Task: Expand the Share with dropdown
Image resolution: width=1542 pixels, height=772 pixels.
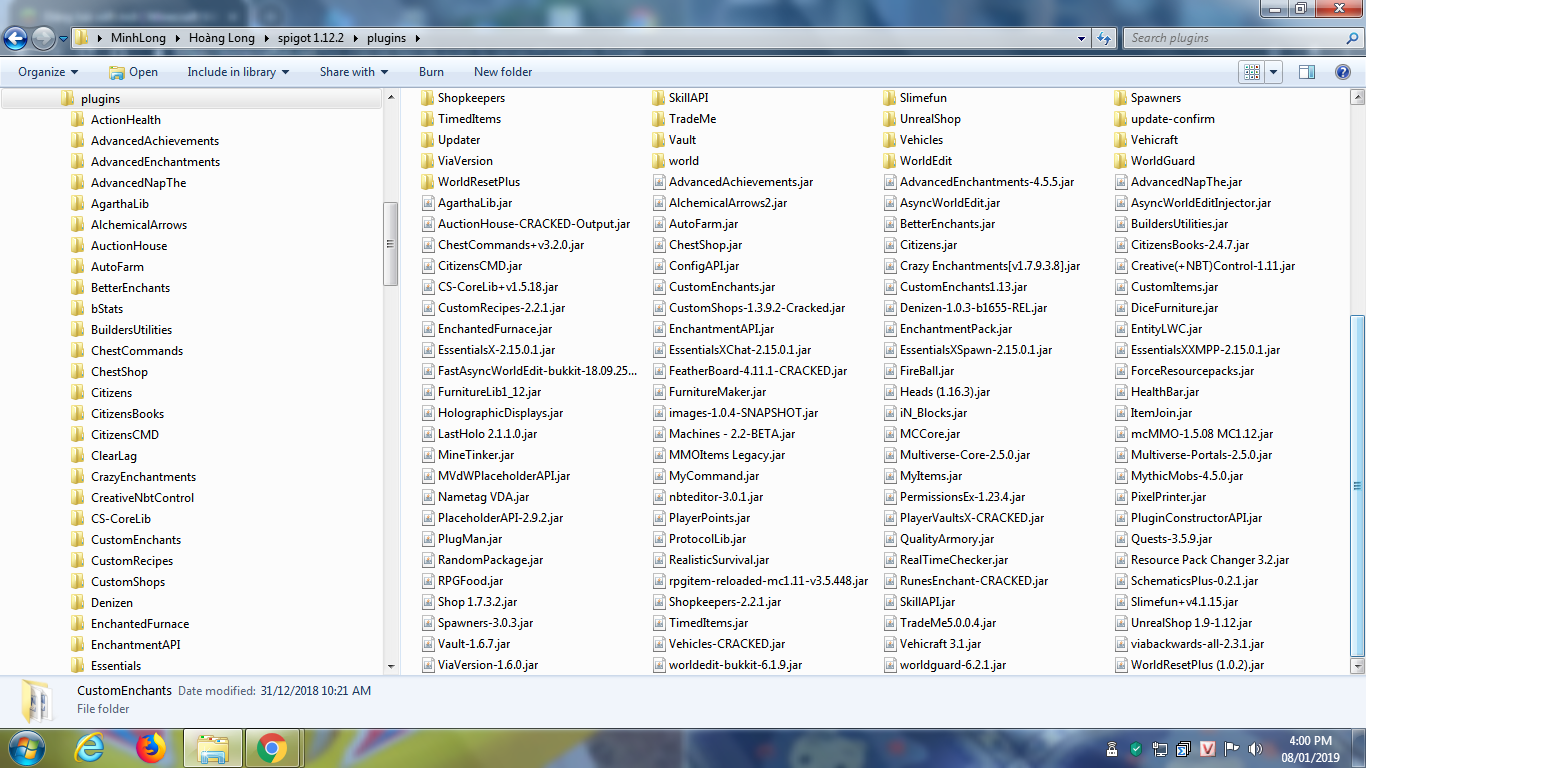Action: coord(354,72)
